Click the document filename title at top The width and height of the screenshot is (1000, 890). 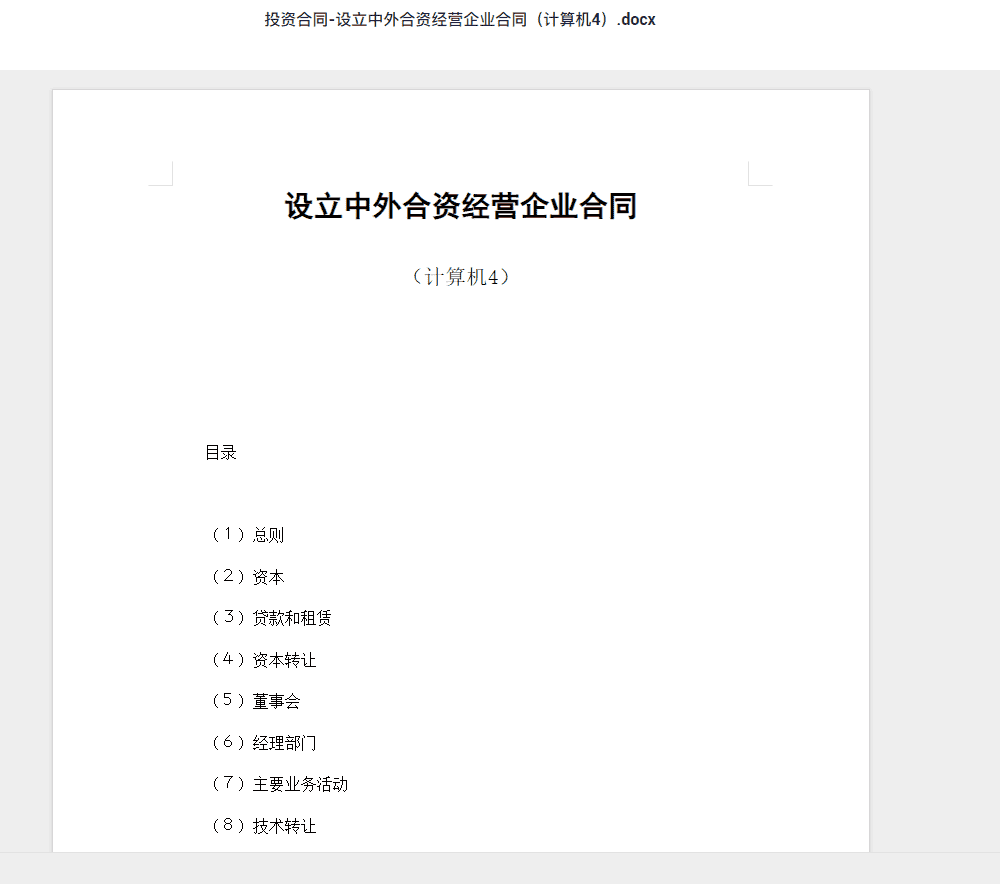coord(460,20)
